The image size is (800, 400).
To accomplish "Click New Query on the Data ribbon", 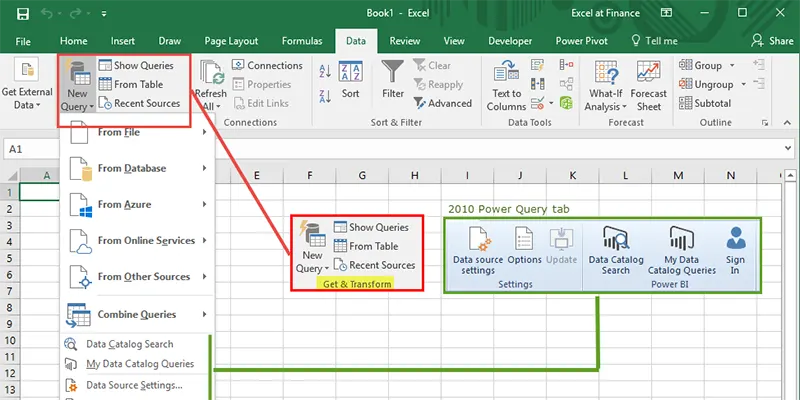I will coord(77,85).
